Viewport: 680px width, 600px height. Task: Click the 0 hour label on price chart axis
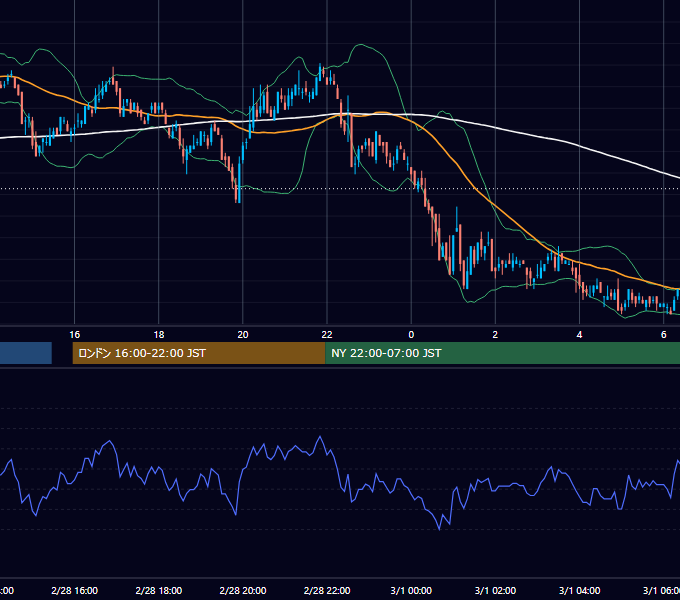pyautogui.click(x=411, y=335)
